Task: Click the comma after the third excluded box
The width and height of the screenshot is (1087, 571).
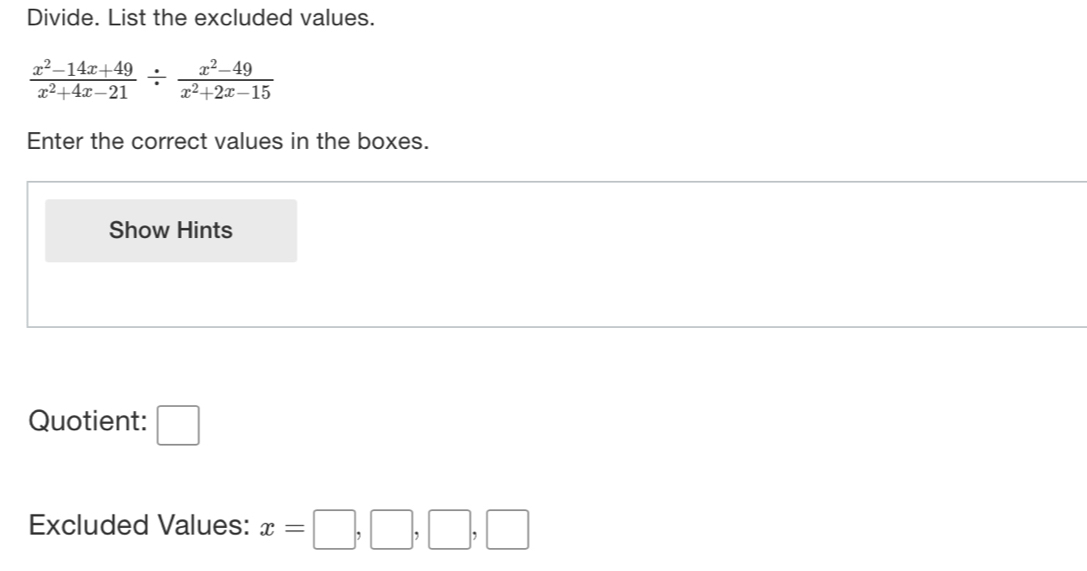Action: [x=475, y=536]
